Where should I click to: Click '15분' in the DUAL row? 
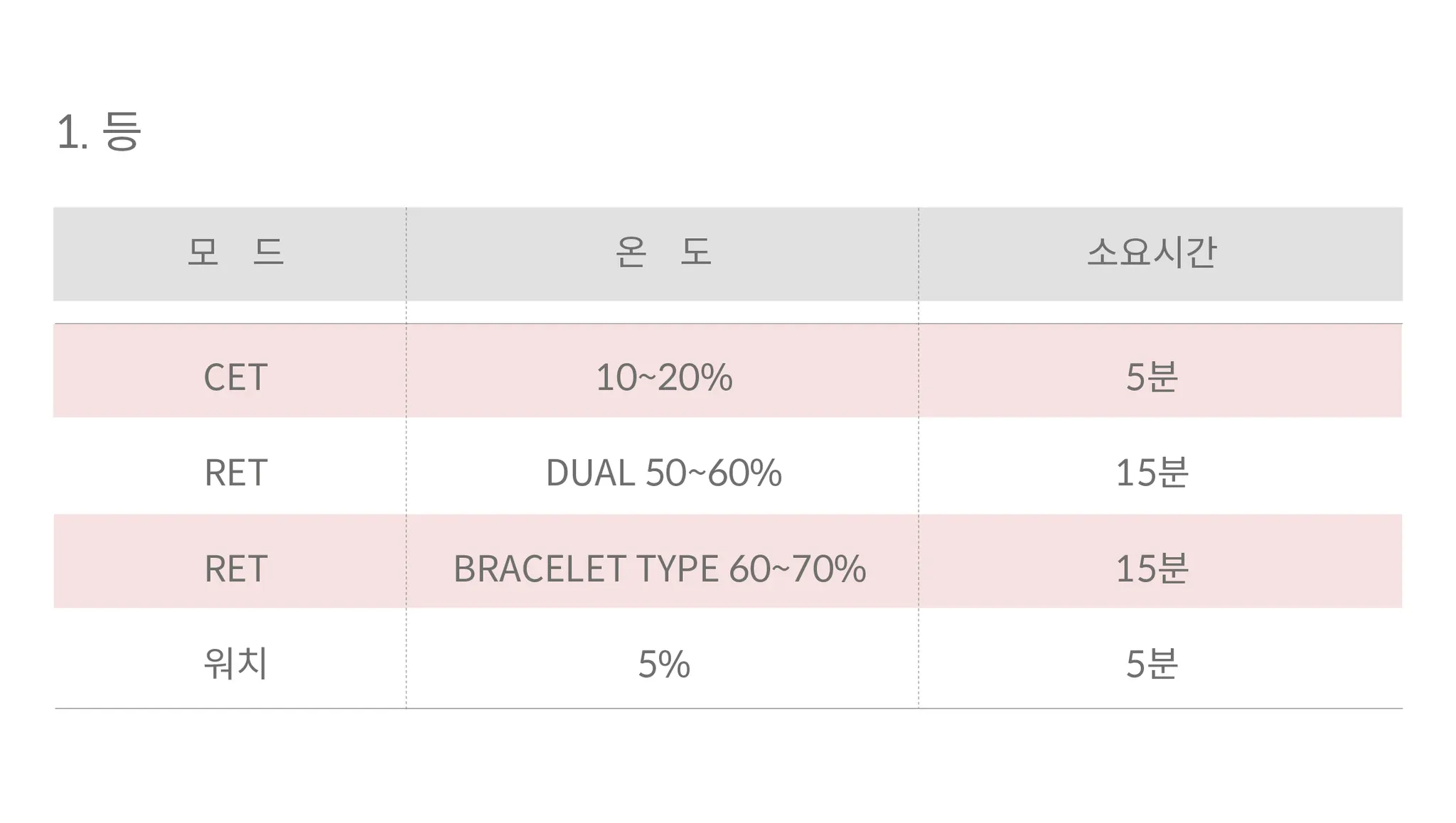1152,473
